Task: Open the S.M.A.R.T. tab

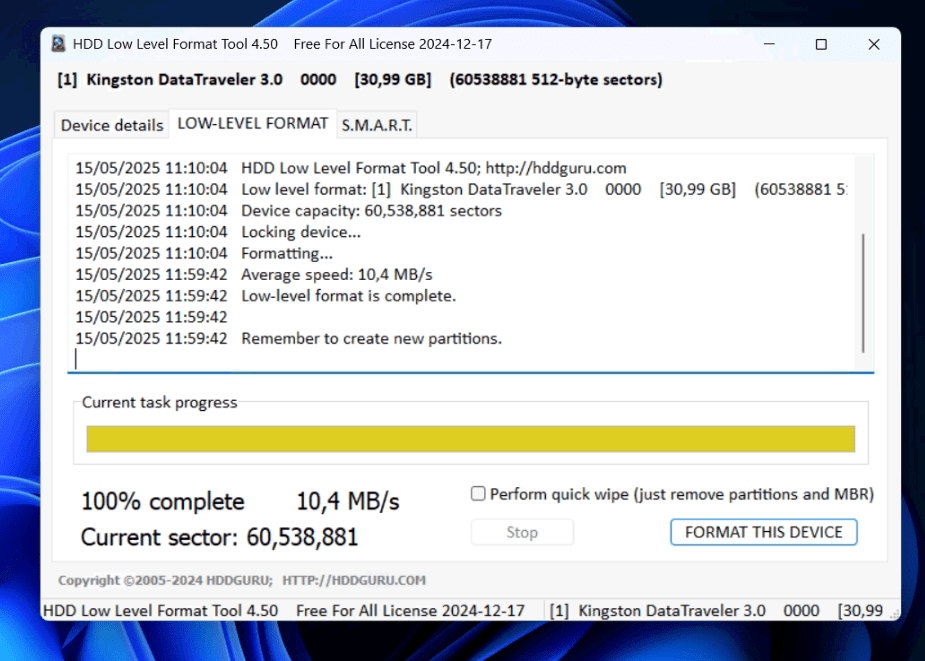Action: [x=376, y=125]
